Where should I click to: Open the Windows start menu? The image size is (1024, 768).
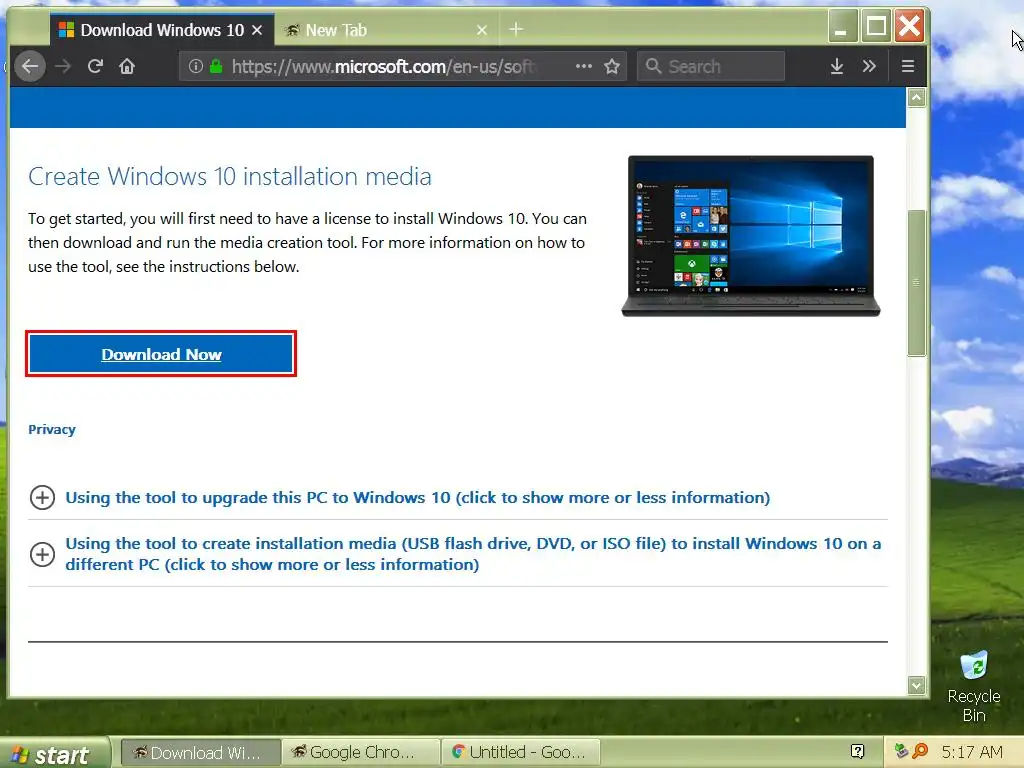click(x=55, y=753)
